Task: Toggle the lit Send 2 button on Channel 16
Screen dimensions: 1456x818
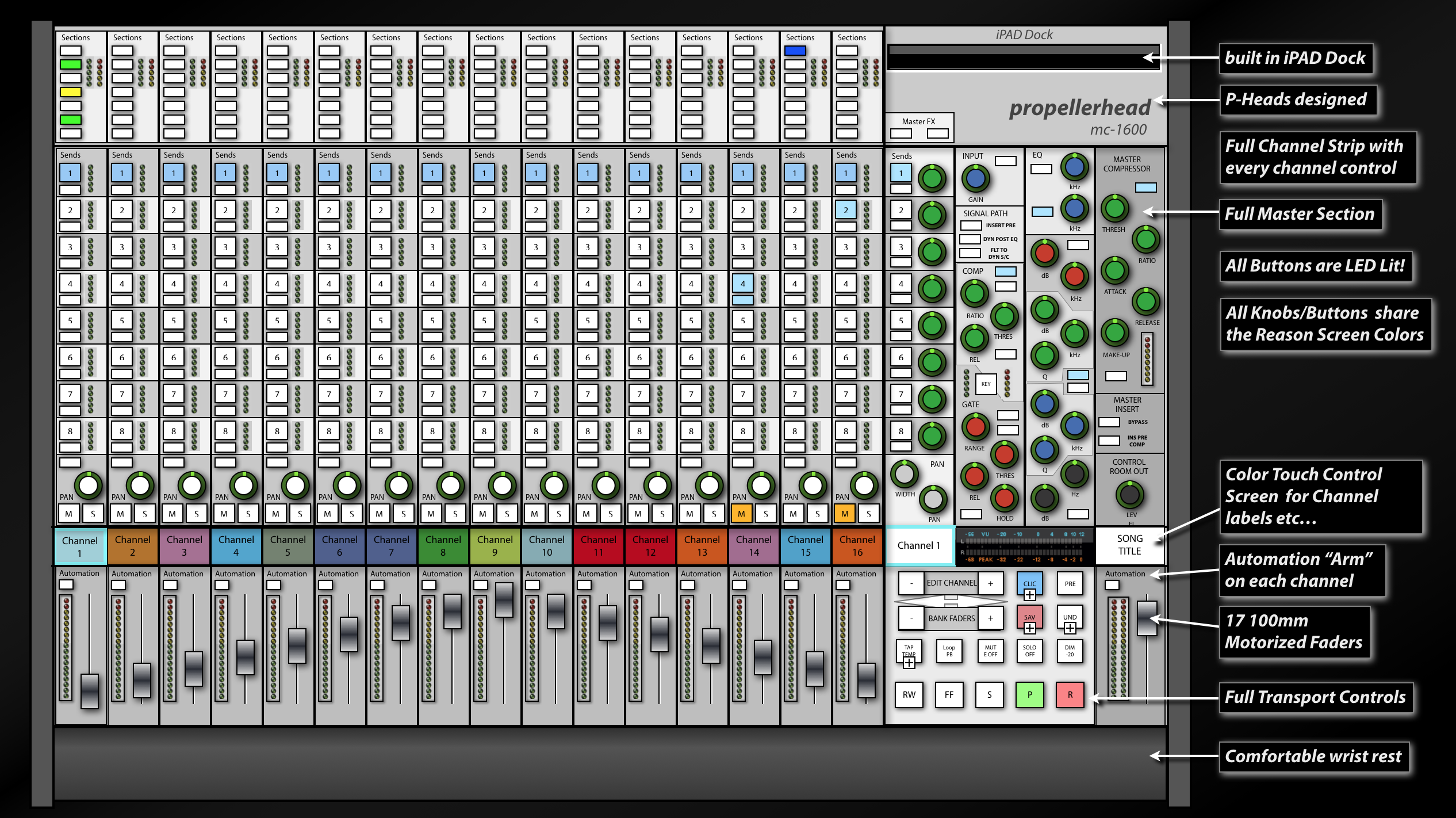Action: pyautogui.click(x=845, y=210)
